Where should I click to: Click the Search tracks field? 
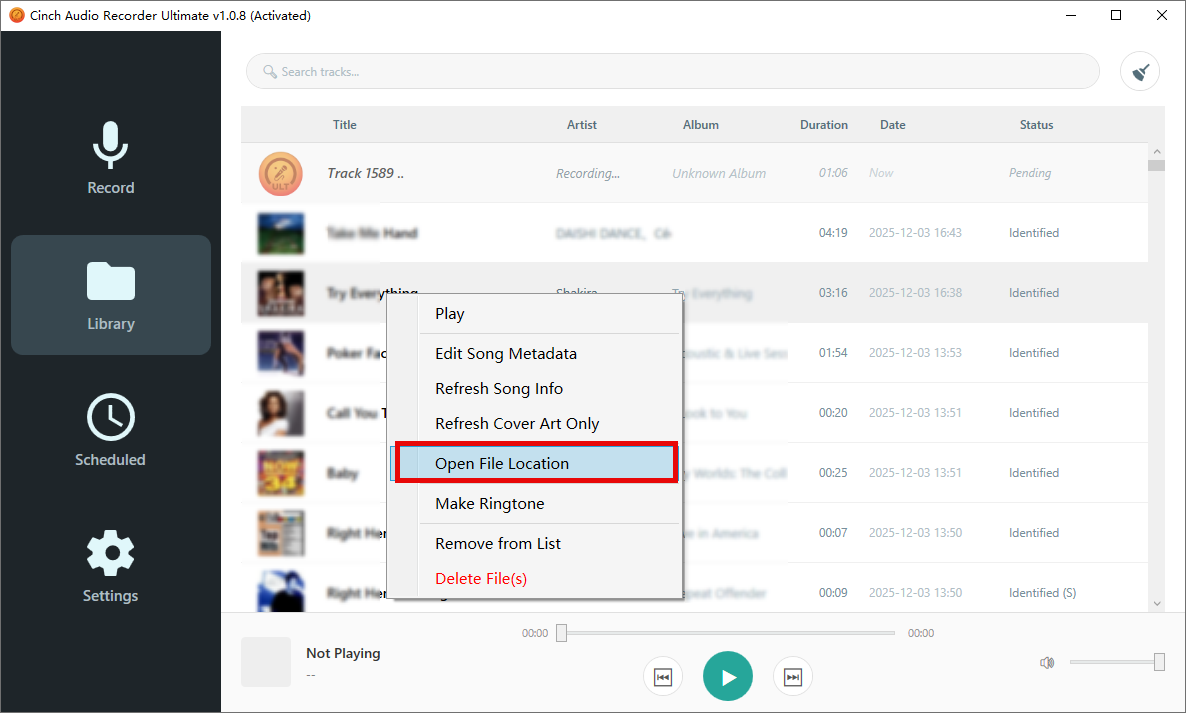[x=672, y=71]
